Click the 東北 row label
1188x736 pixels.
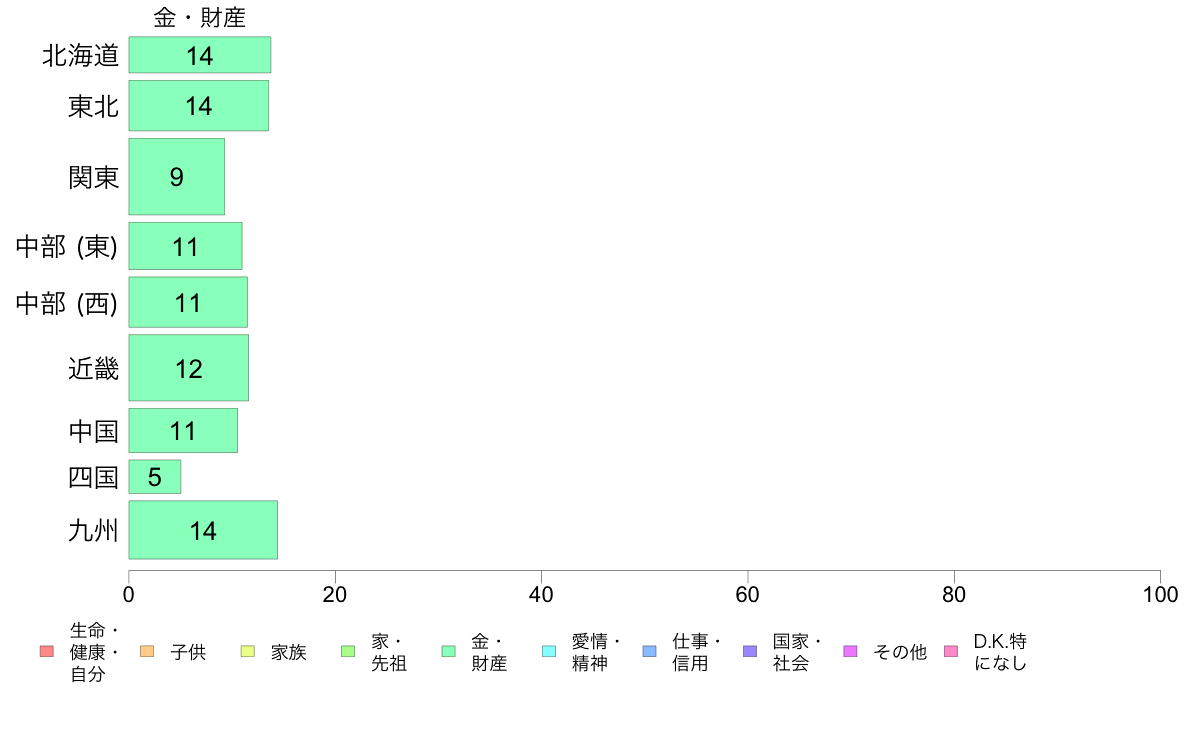coord(93,106)
